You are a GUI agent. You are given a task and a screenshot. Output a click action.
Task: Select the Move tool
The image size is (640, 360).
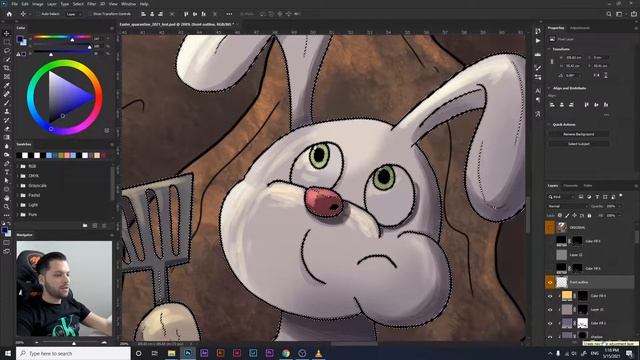7,33
